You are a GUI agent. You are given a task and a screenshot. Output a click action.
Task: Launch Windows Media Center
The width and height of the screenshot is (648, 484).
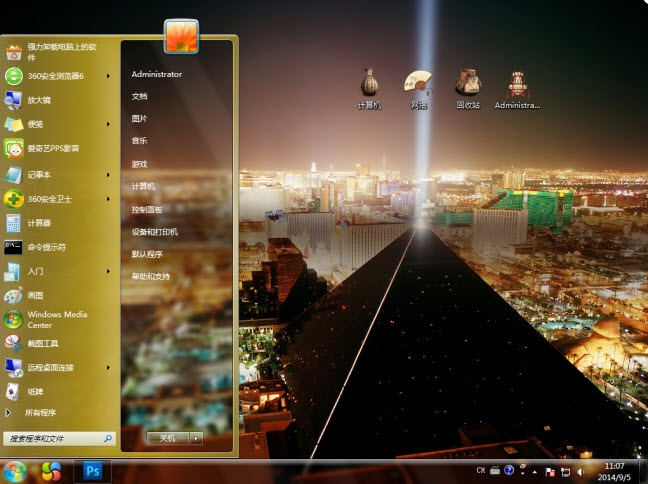(x=56, y=320)
